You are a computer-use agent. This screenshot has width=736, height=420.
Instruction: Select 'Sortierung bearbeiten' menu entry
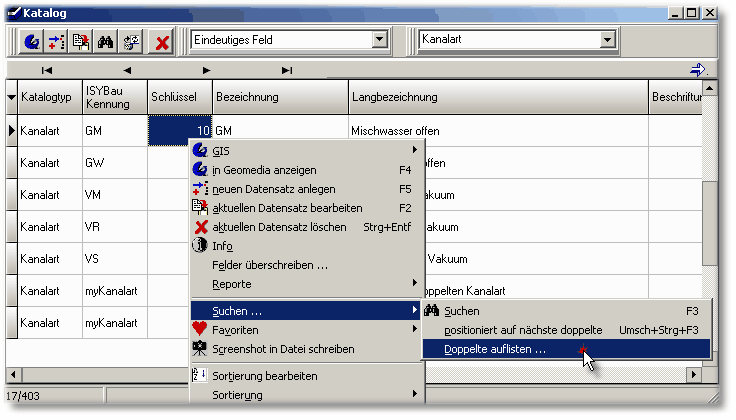(307, 376)
